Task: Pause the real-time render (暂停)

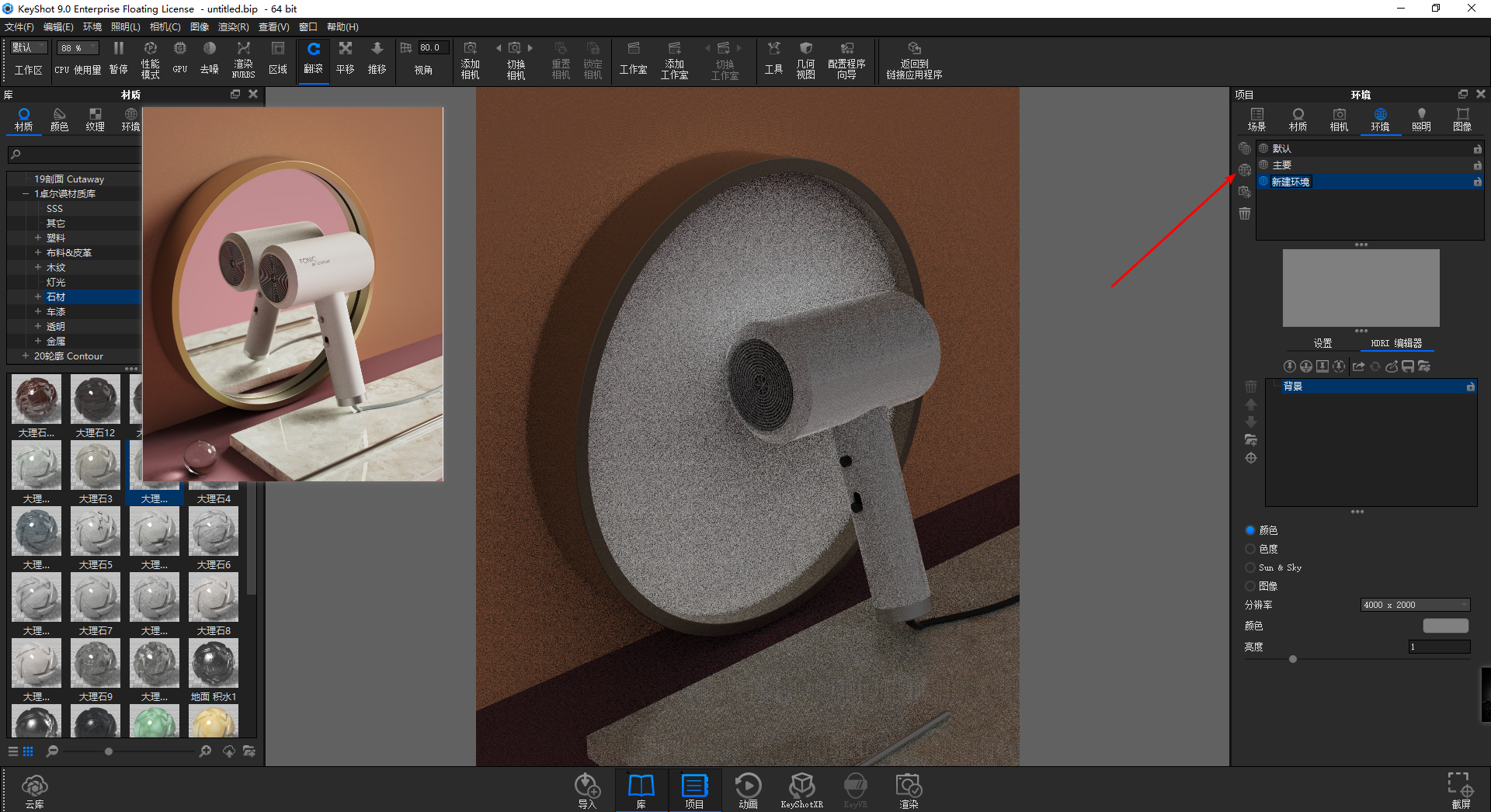Action: pyautogui.click(x=119, y=58)
